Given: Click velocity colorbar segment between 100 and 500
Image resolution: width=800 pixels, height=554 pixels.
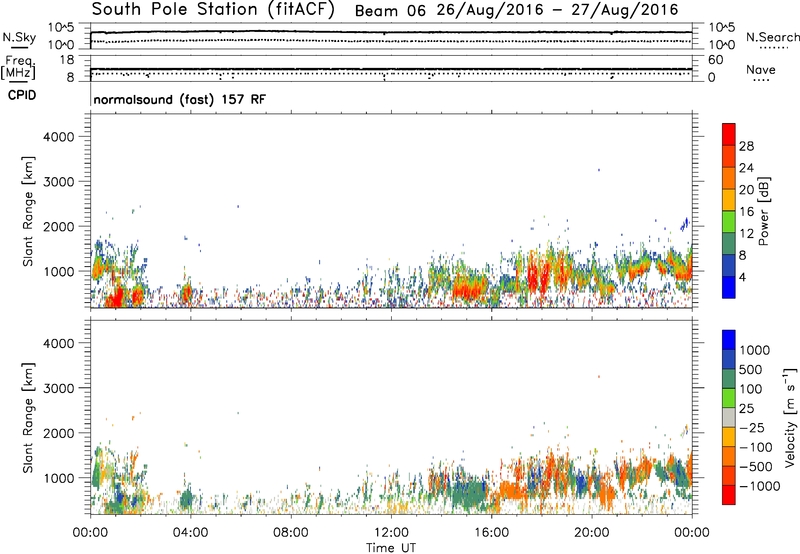Looking at the screenshot, I should pos(729,379).
